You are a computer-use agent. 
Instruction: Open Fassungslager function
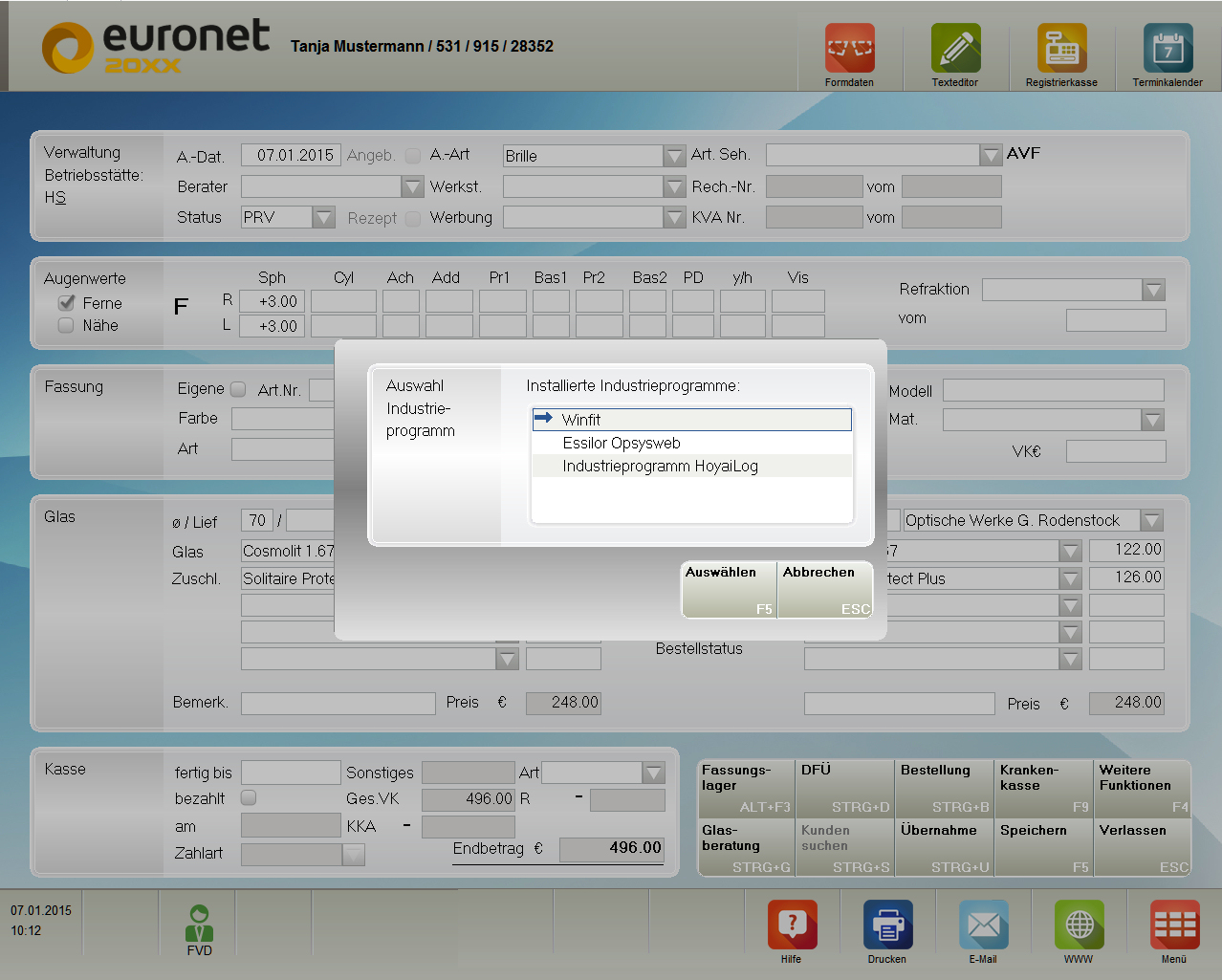pyautogui.click(x=747, y=789)
